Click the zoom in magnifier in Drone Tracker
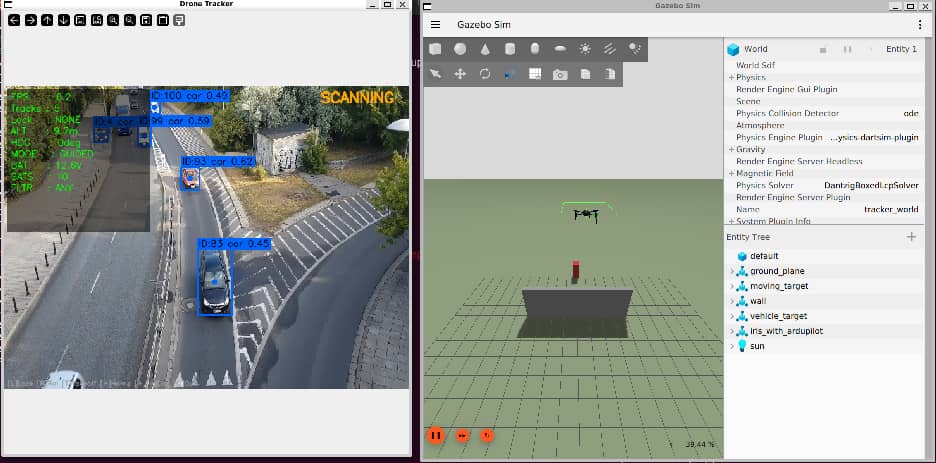The image size is (936, 463). pyautogui.click(x=113, y=20)
